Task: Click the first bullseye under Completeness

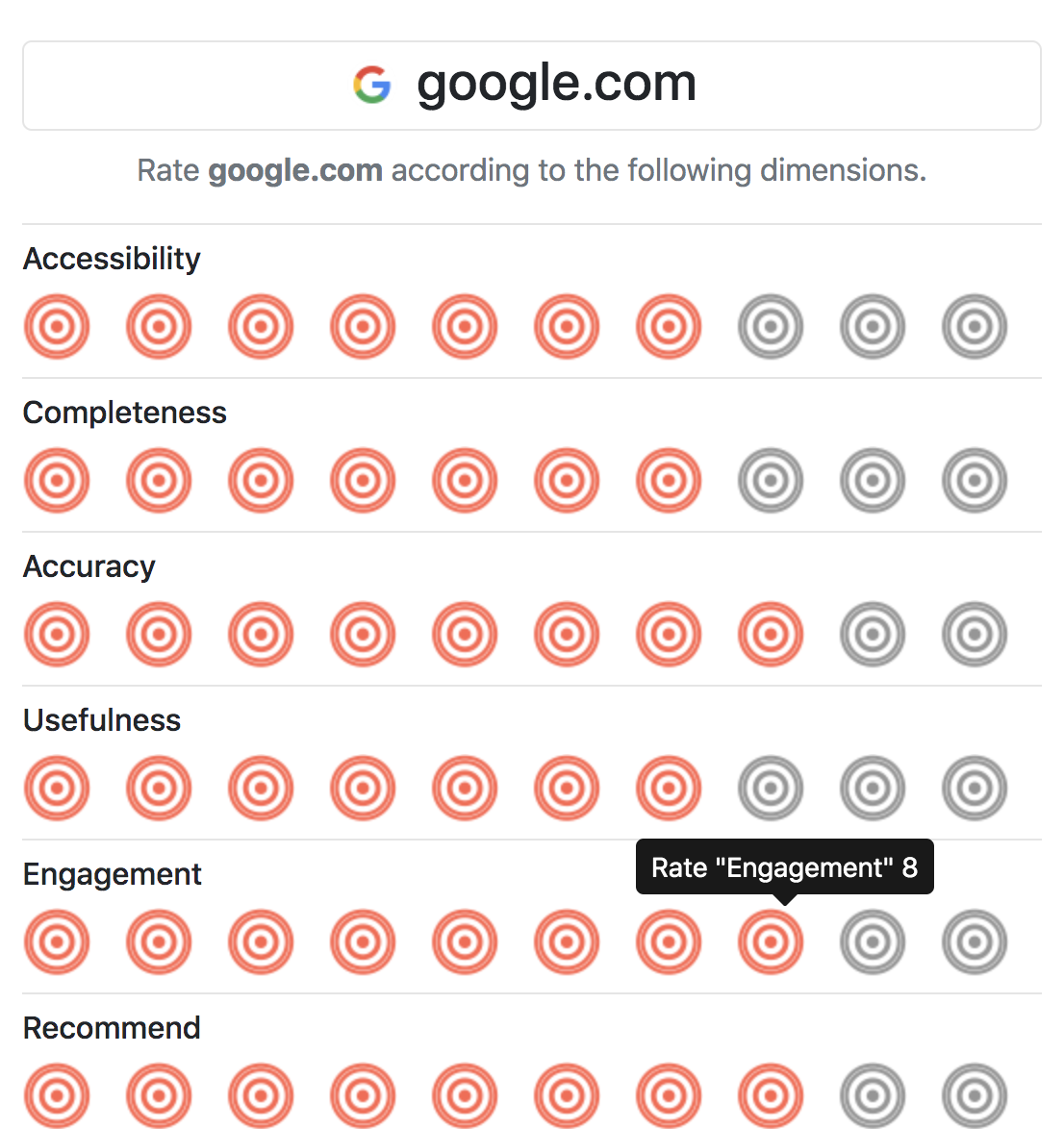Action: (57, 481)
